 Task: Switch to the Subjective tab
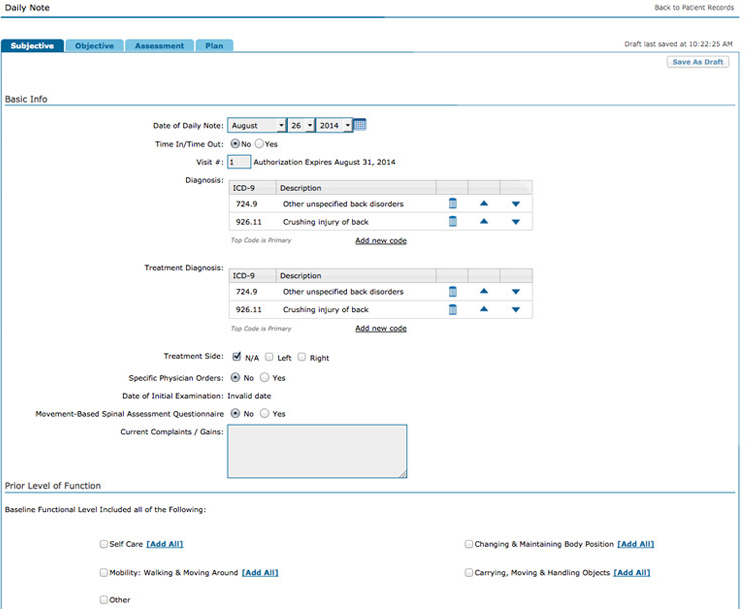pos(32,46)
